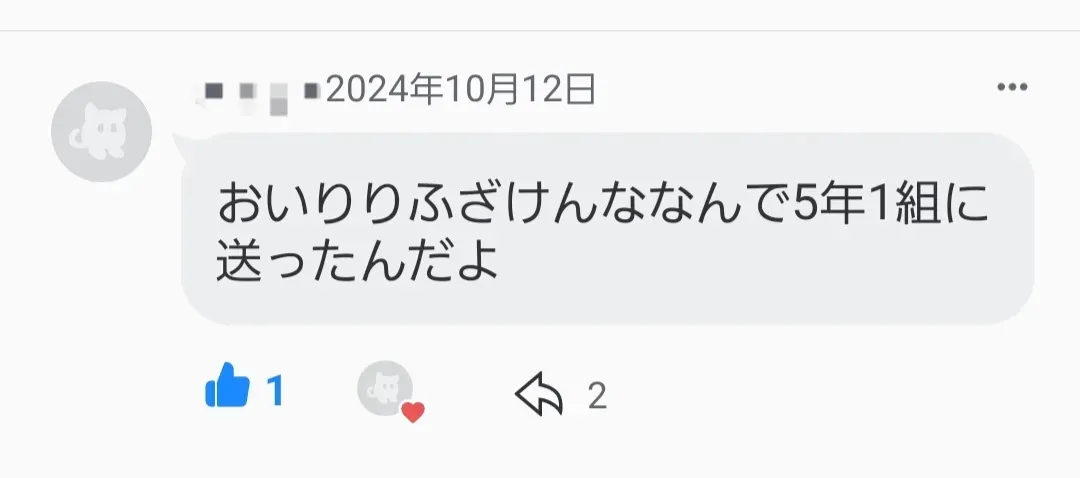
Task: Open the three-dot more options menu
Action: click(1012, 87)
